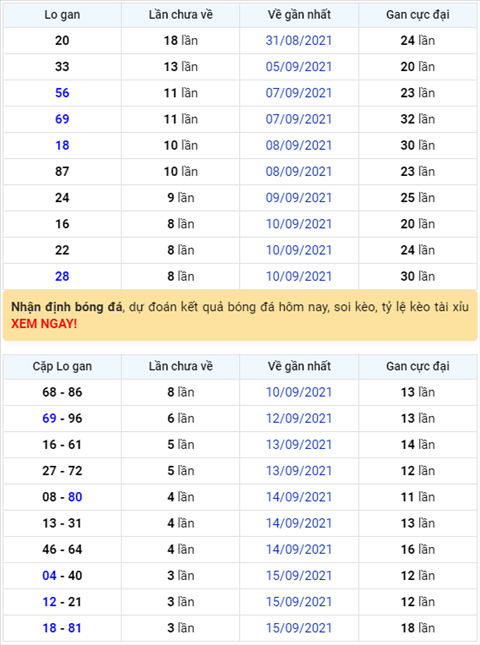Open the 08/09/2021 date in row 87
480x645 pixels.
pos(299,172)
